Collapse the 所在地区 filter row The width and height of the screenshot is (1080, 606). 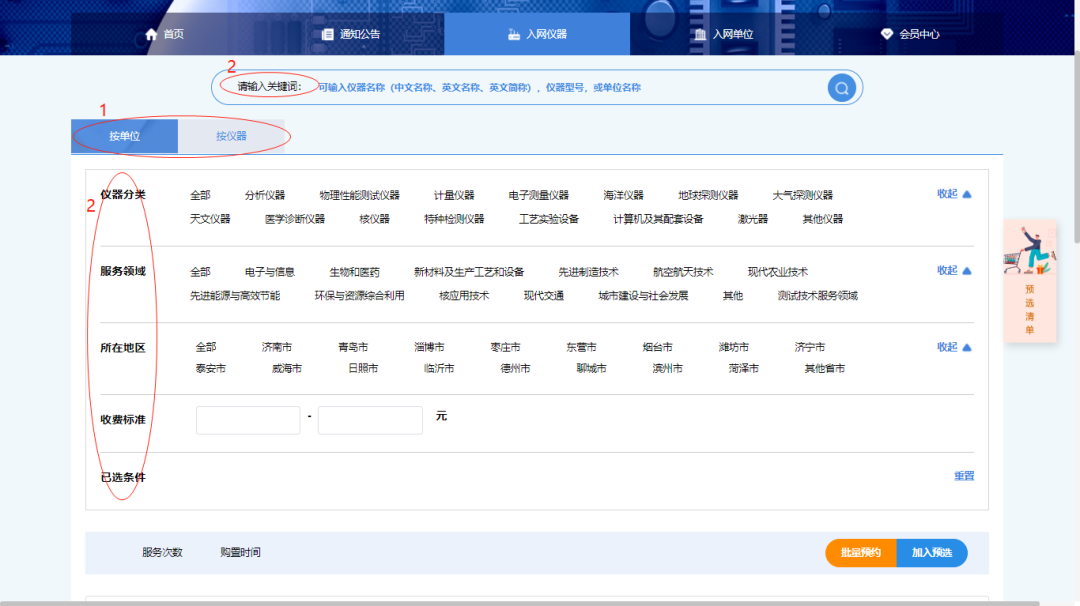tap(954, 347)
